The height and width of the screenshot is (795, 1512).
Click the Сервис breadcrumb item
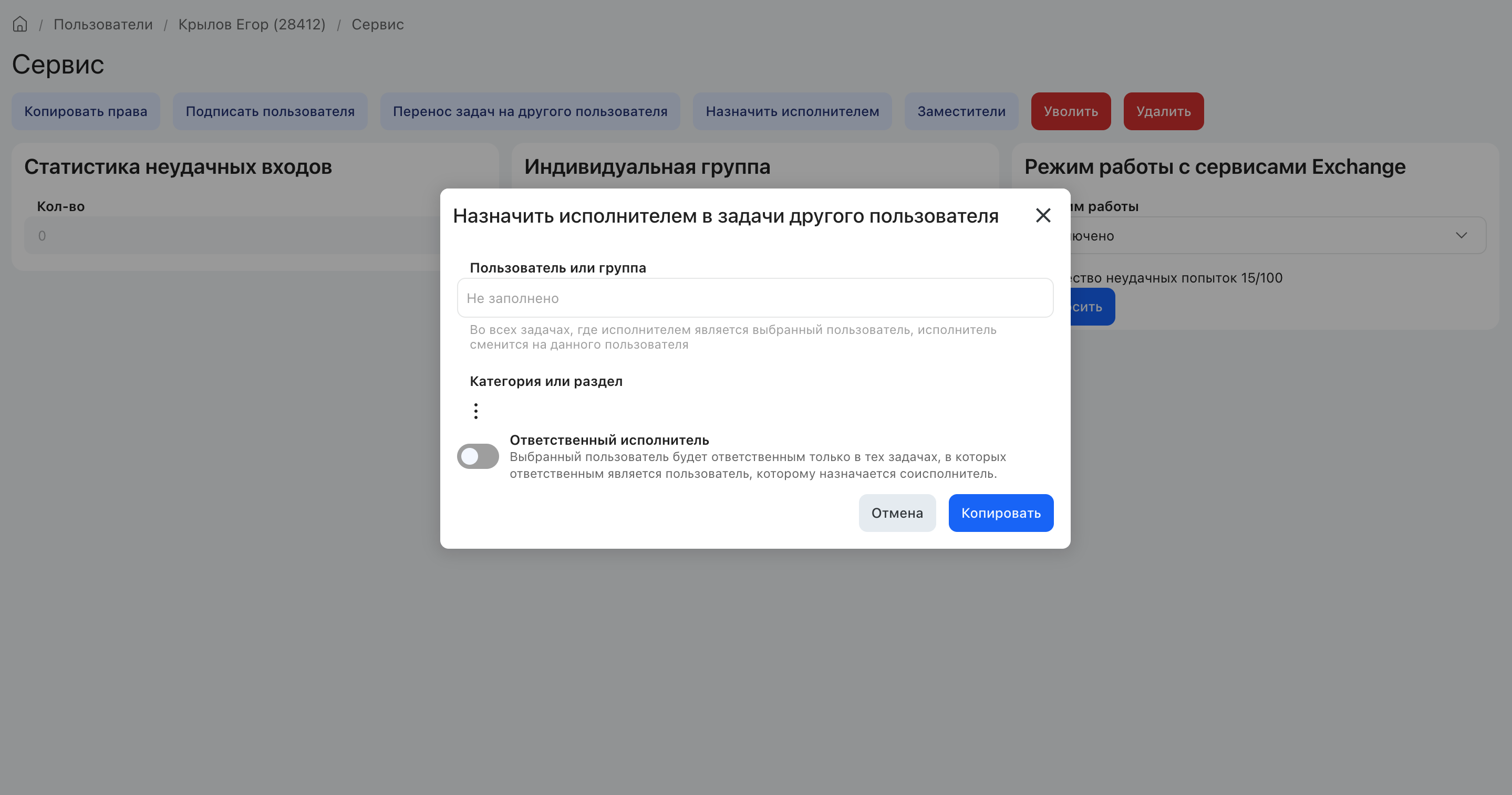coord(377,24)
